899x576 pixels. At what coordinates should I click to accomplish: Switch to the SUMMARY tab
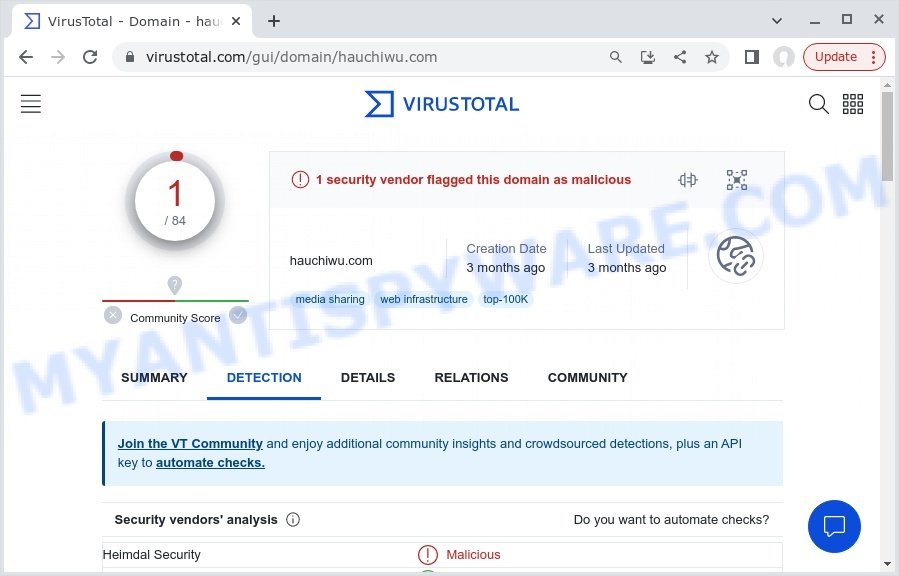pos(154,378)
